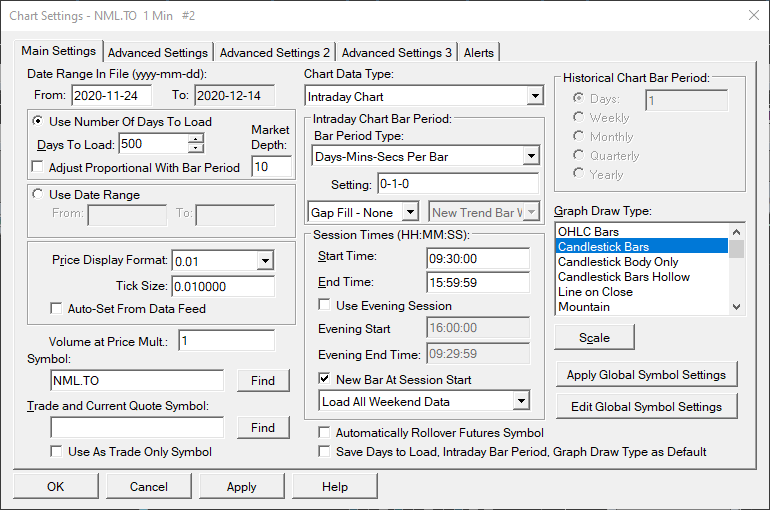Viewport: 770px width, 510px height.
Task: Click the Symbol field containing NML.TO
Action: pos(137,380)
